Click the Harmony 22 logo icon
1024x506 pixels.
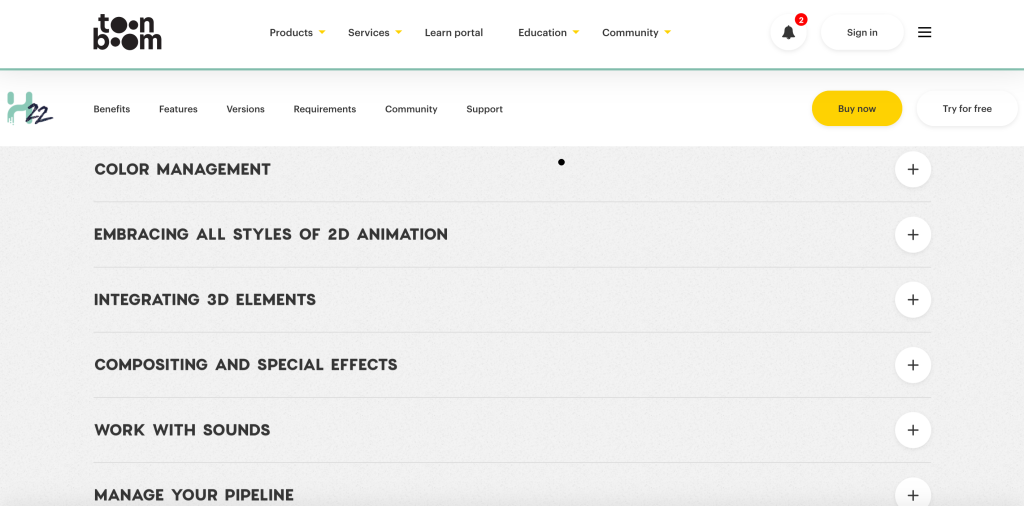(x=29, y=108)
